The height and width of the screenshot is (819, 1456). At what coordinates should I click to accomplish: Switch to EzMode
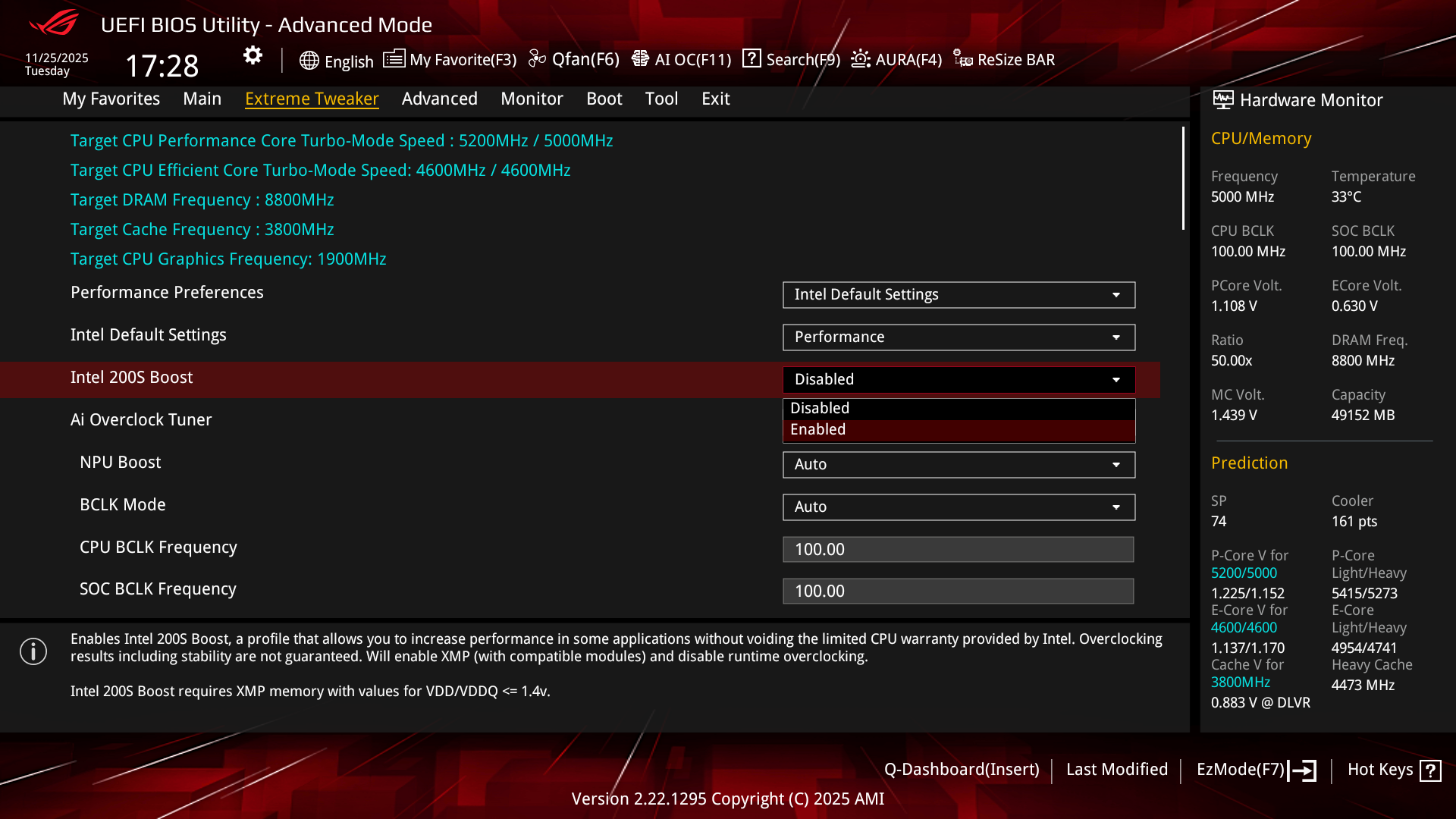pos(1255,770)
